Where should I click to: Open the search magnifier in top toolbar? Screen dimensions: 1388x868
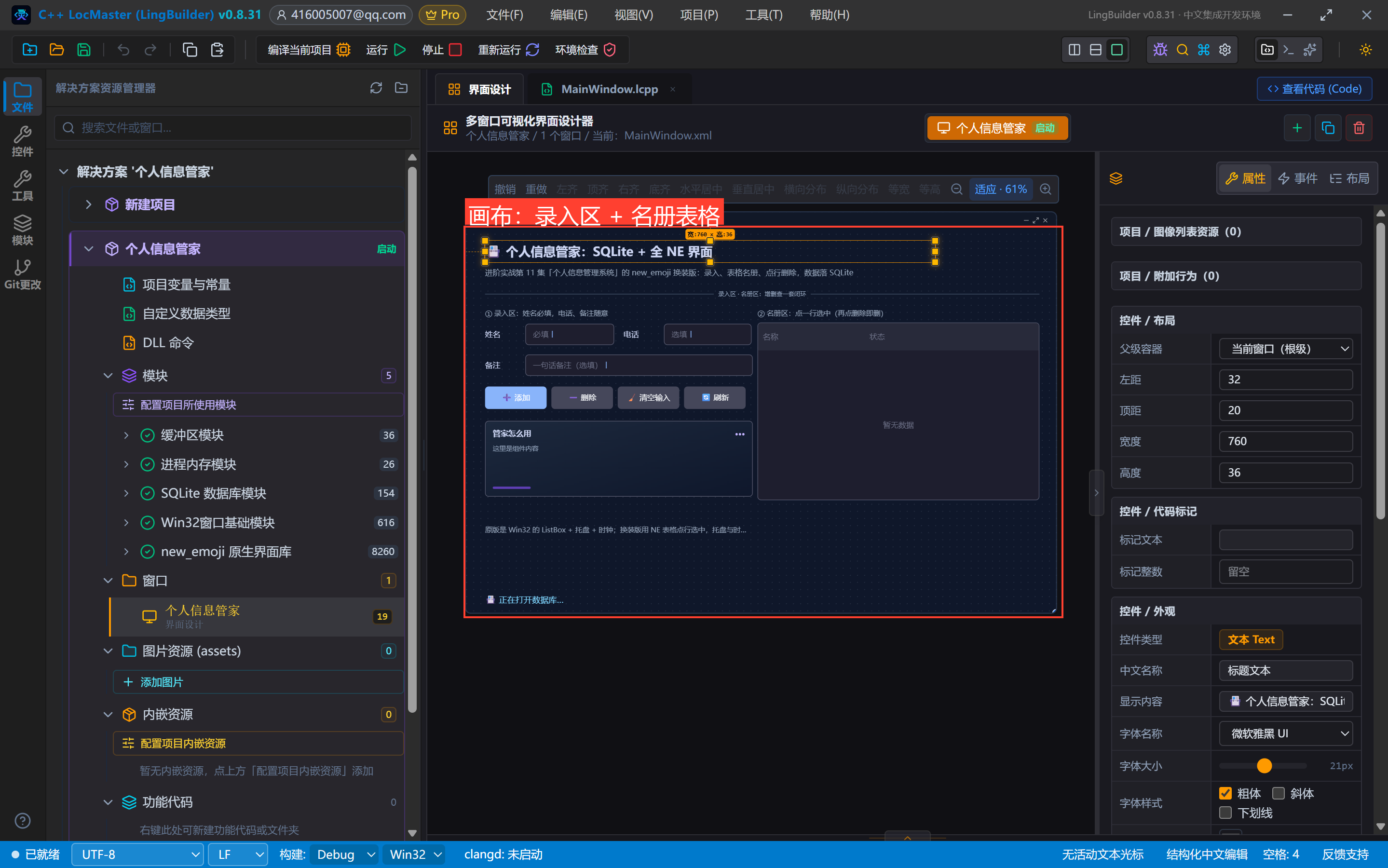point(1182,50)
